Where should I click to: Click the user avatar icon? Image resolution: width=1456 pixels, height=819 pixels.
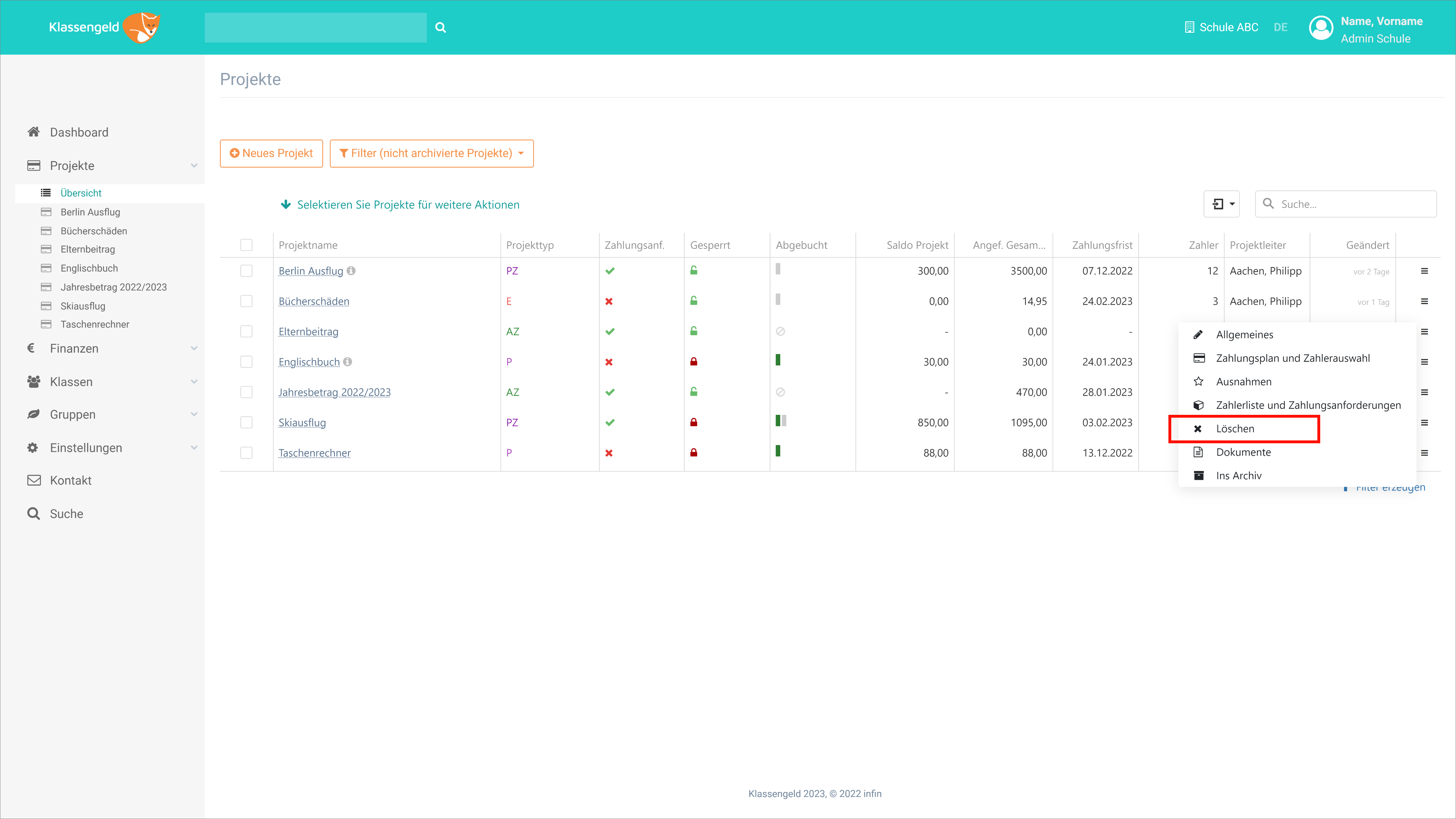point(1321,28)
